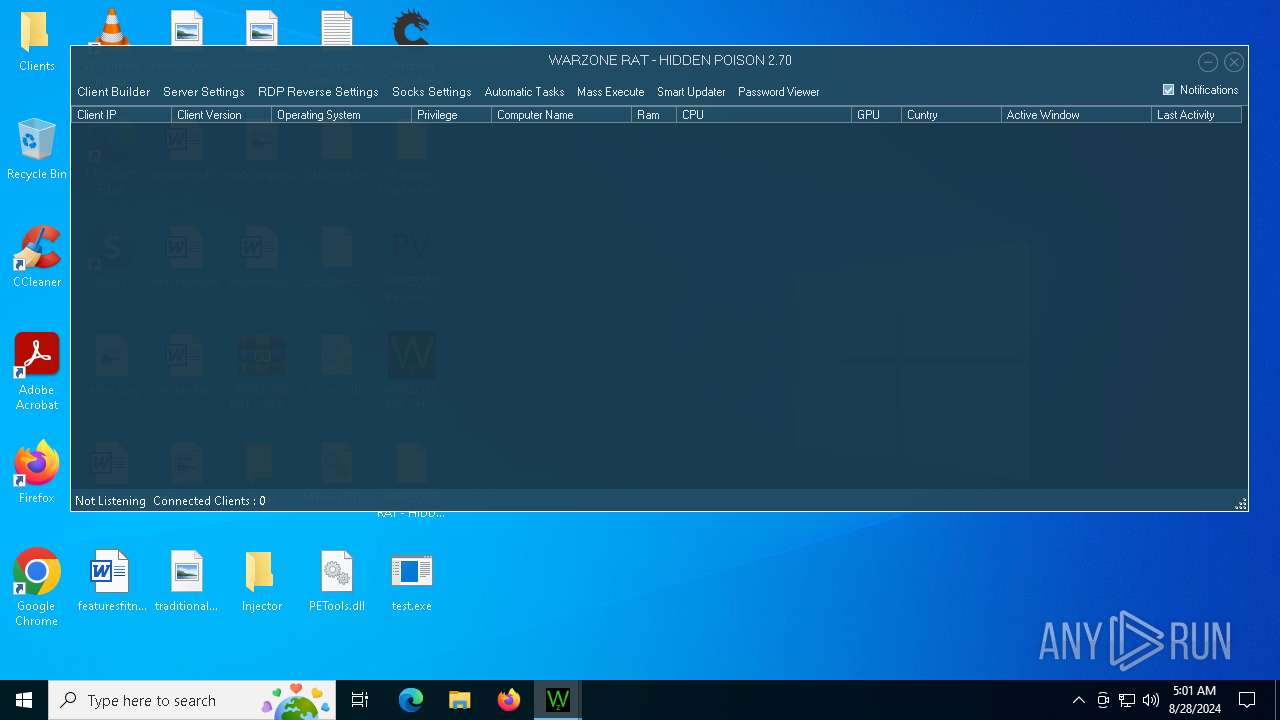Sort by Privilege column header

pos(451,115)
